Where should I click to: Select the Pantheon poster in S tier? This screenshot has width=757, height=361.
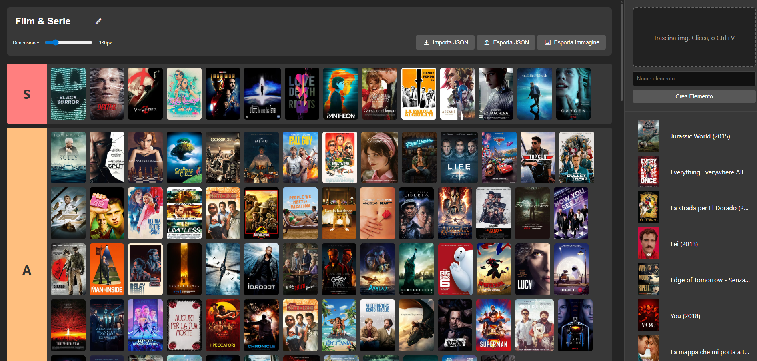tap(340, 94)
